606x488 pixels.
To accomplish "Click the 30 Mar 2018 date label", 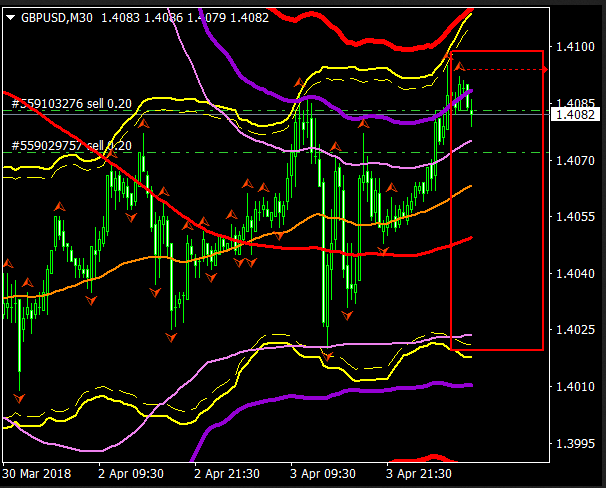I will click(x=39, y=472).
